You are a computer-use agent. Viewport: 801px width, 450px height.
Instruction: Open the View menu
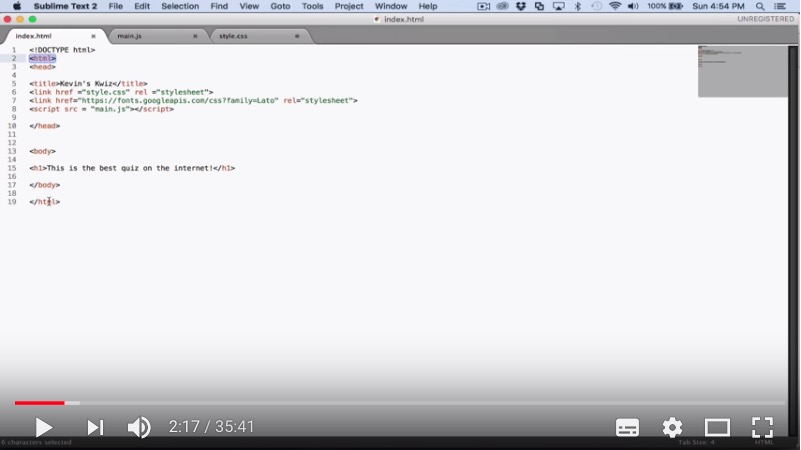point(249,6)
